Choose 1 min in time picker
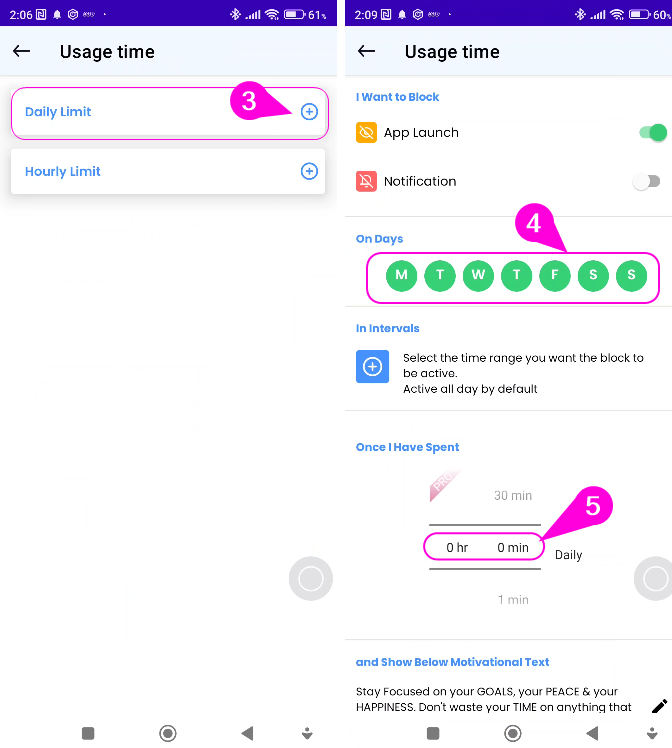This screenshot has height=748, width=672. (513, 600)
